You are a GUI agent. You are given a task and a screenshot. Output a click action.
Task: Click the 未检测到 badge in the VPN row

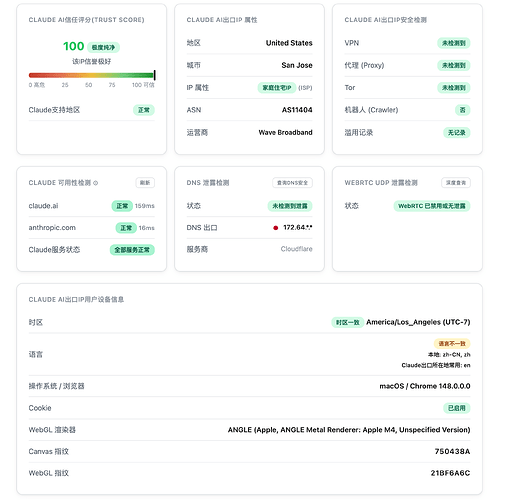pyautogui.click(x=454, y=43)
